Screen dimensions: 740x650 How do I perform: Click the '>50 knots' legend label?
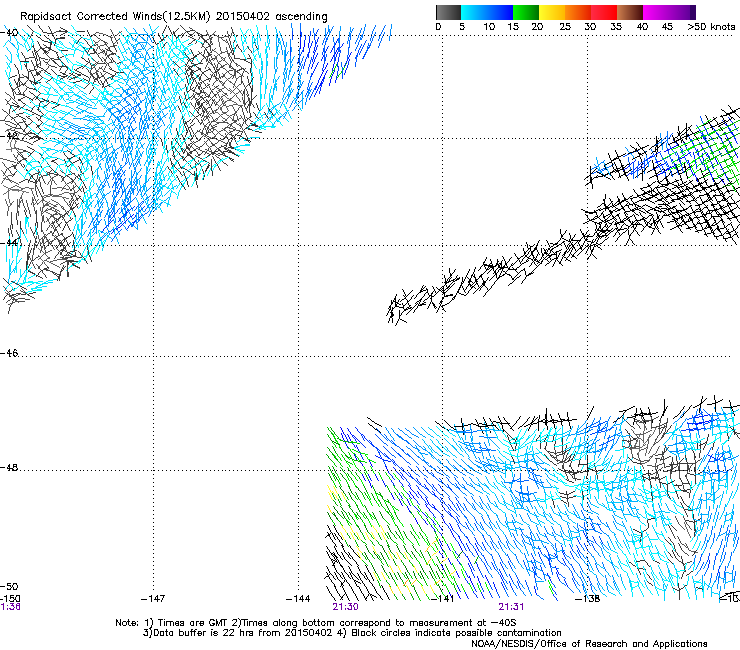711,27
